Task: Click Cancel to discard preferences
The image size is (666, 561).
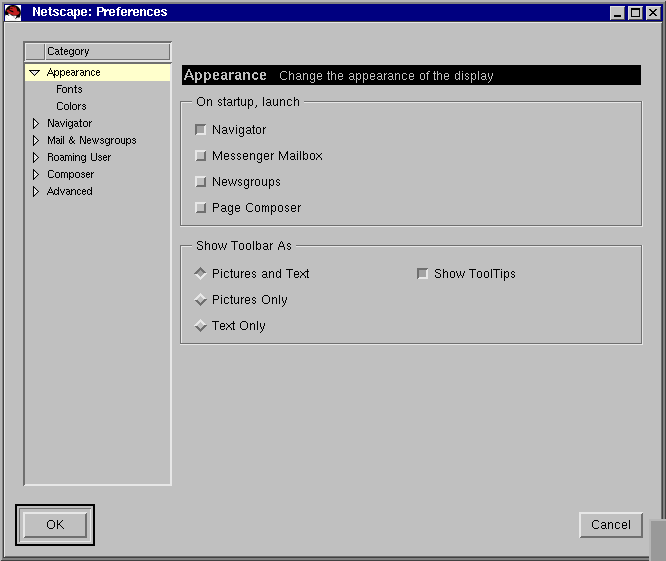Action: click(x=610, y=525)
